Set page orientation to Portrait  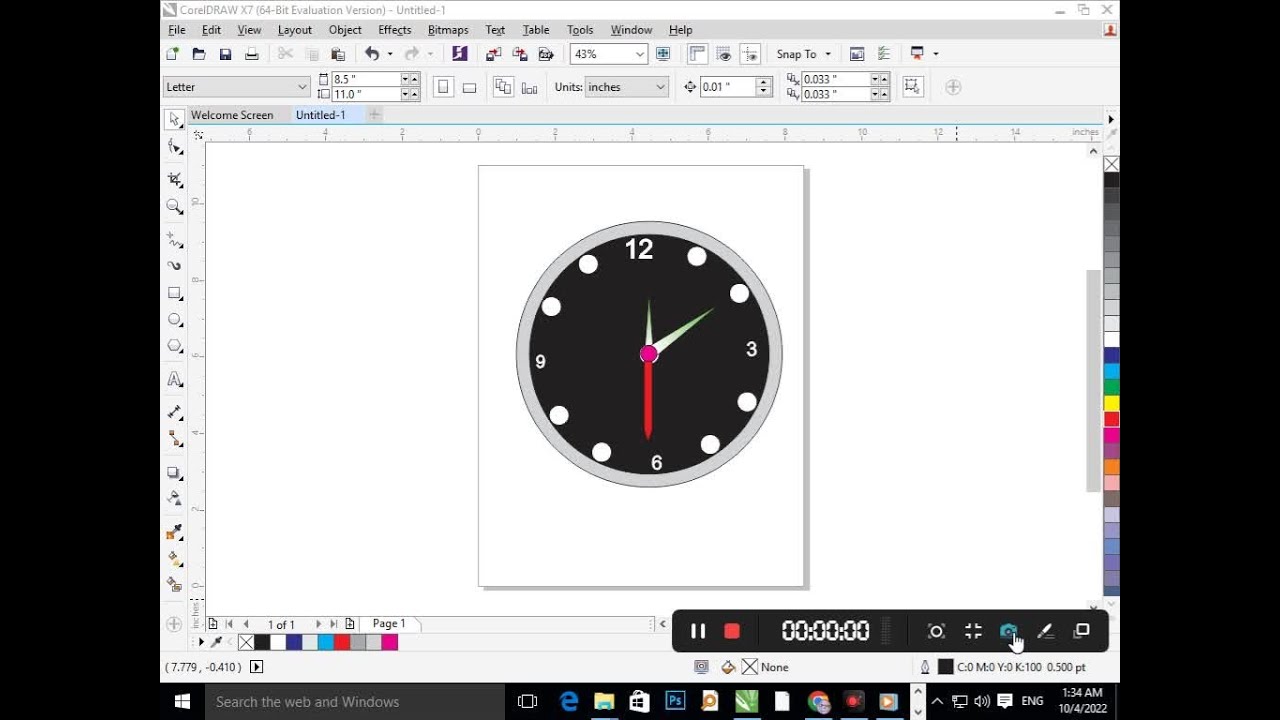pyautogui.click(x=443, y=87)
